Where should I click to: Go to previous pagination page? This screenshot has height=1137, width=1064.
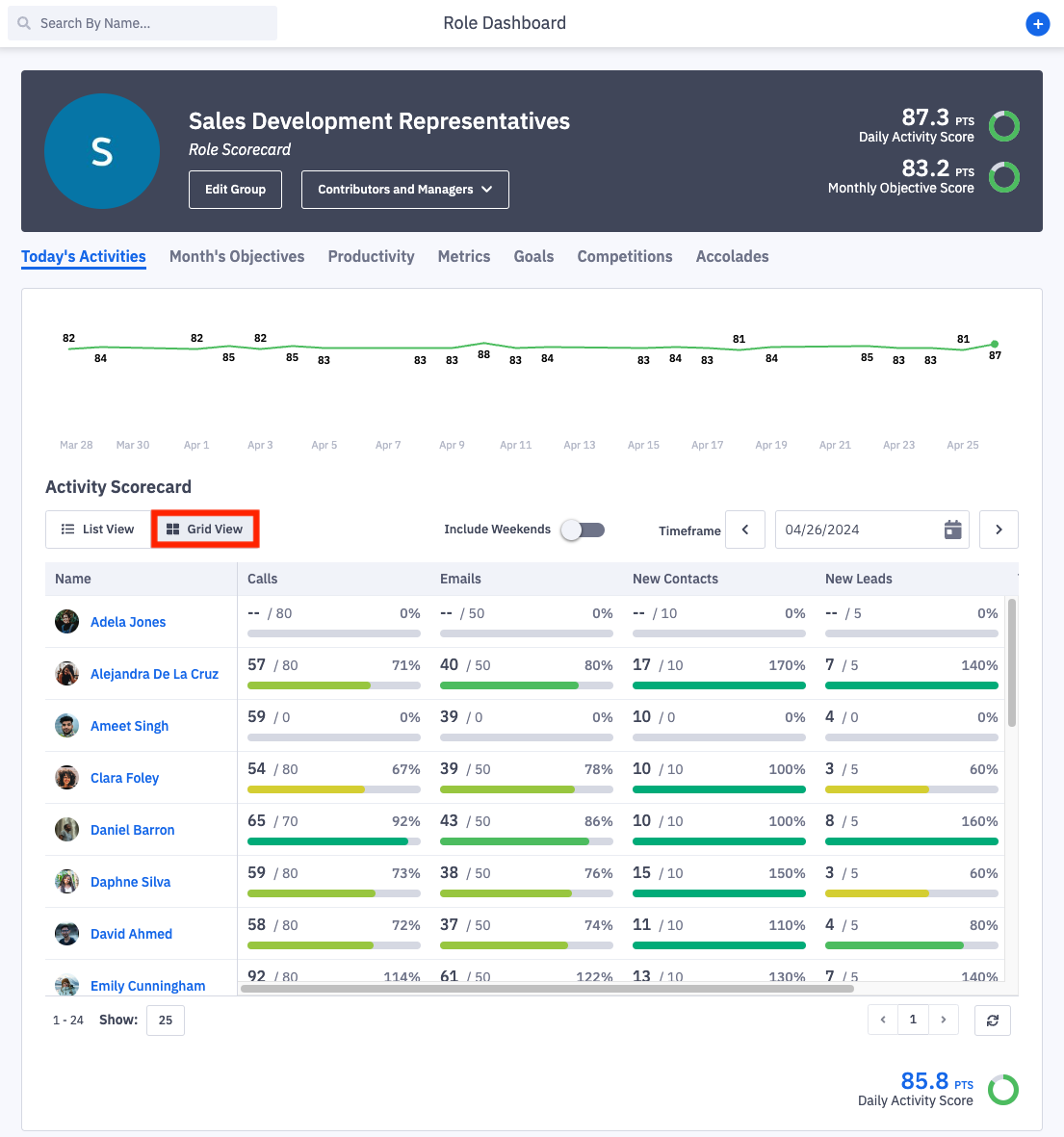[x=883, y=1021]
